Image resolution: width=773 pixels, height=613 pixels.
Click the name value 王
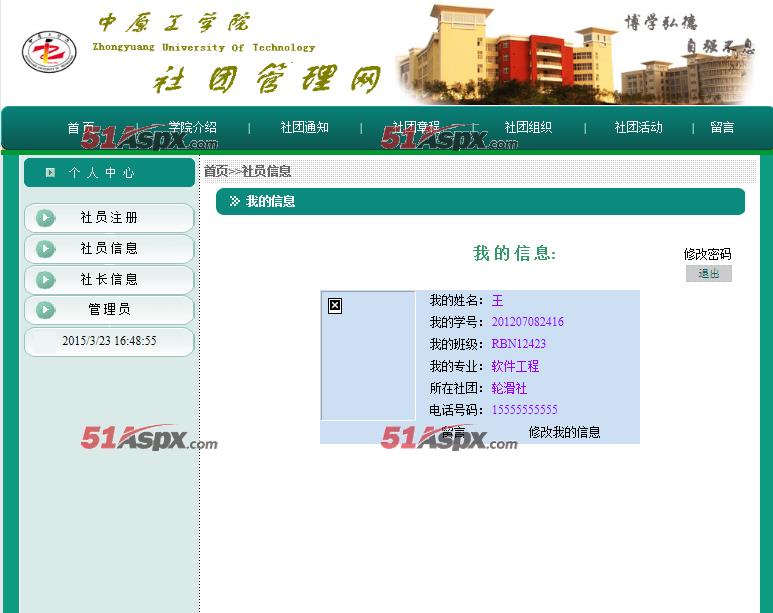(x=497, y=300)
